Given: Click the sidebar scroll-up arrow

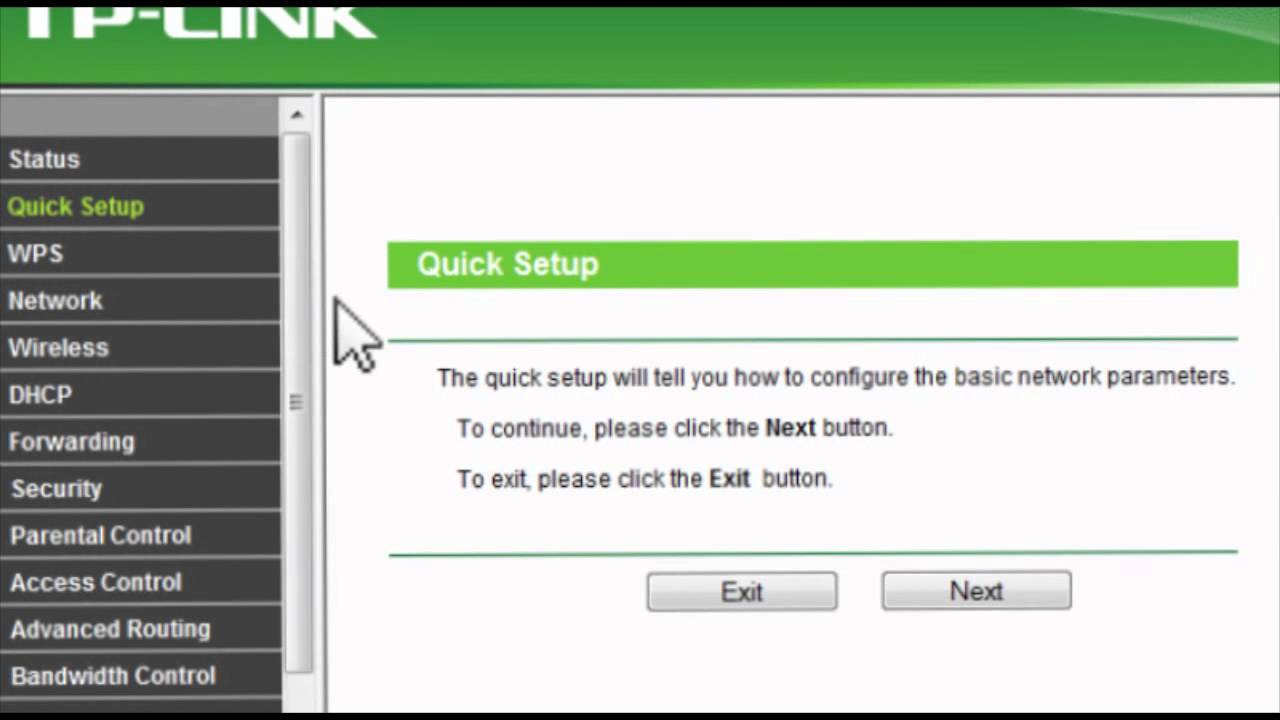Looking at the screenshot, I should point(296,115).
